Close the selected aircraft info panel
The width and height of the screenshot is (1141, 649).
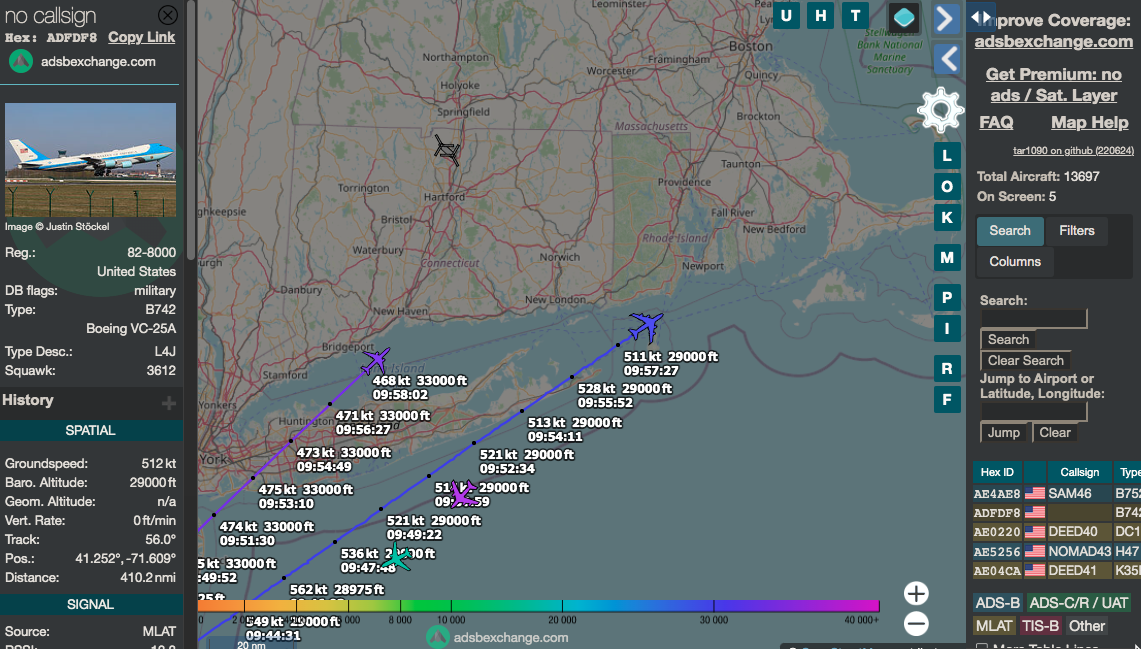coord(167,15)
